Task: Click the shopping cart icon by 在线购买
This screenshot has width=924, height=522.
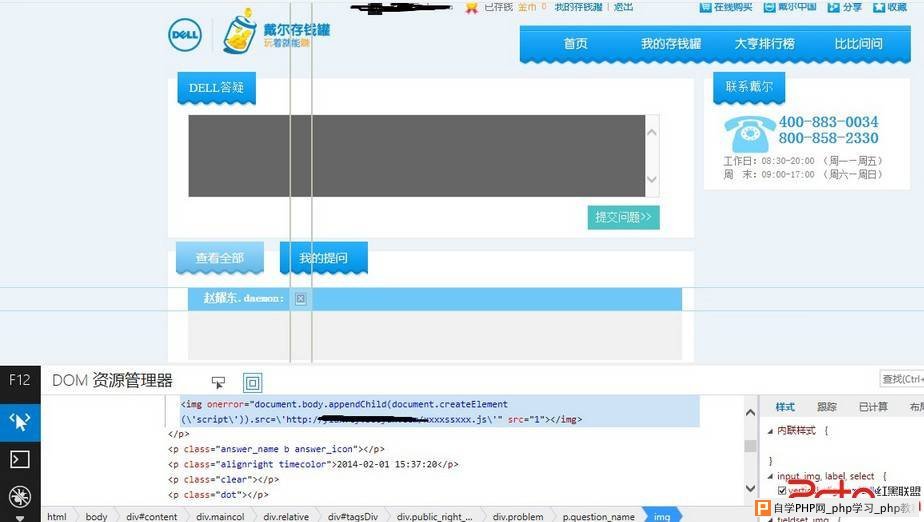Action: click(x=705, y=7)
